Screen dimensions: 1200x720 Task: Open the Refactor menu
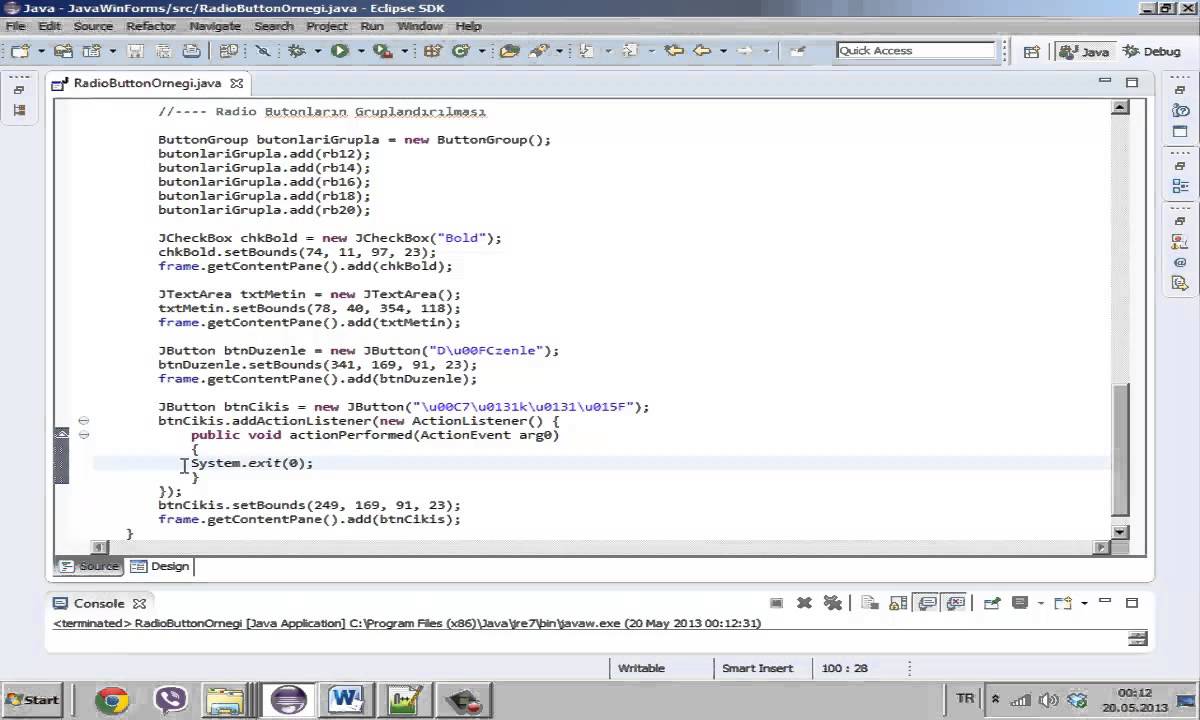151,26
